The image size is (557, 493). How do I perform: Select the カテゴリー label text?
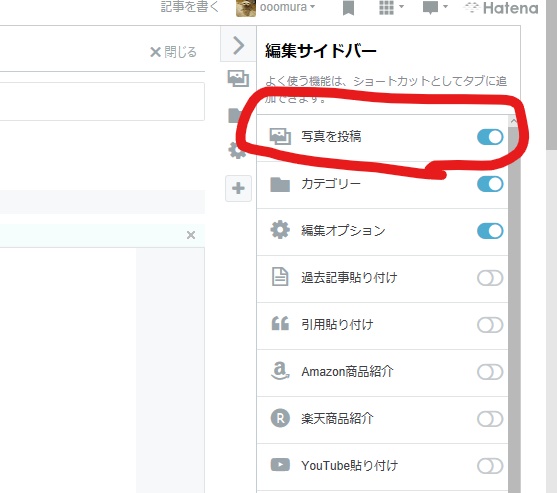(331, 184)
